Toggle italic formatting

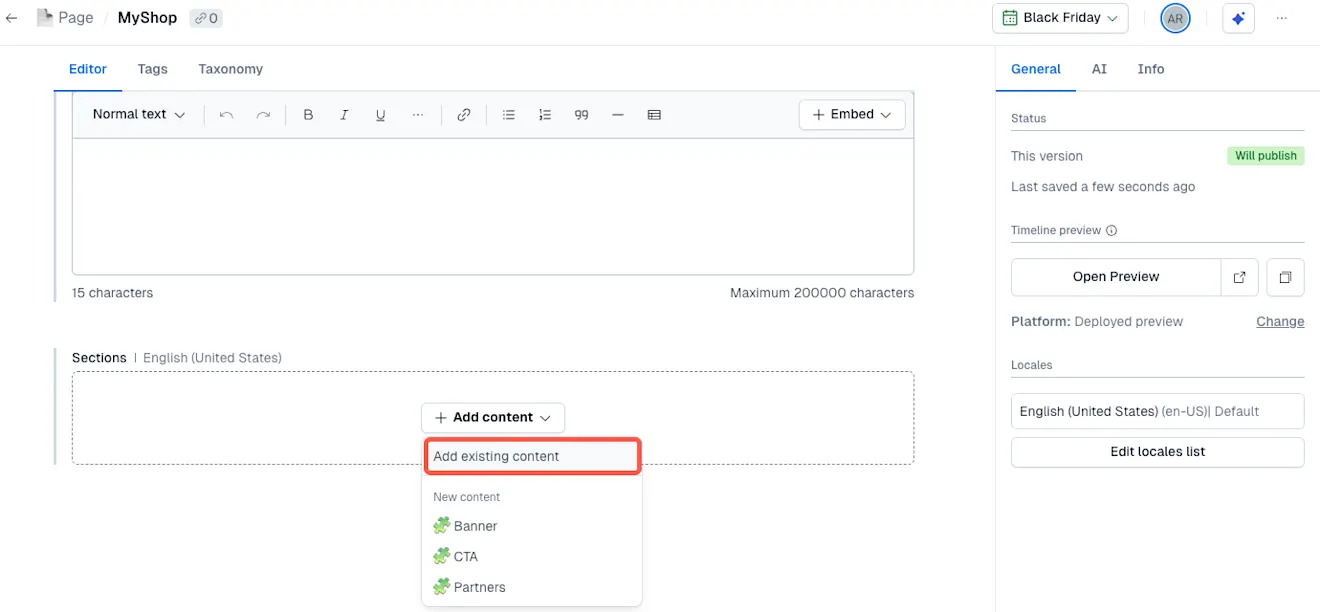click(344, 115)
